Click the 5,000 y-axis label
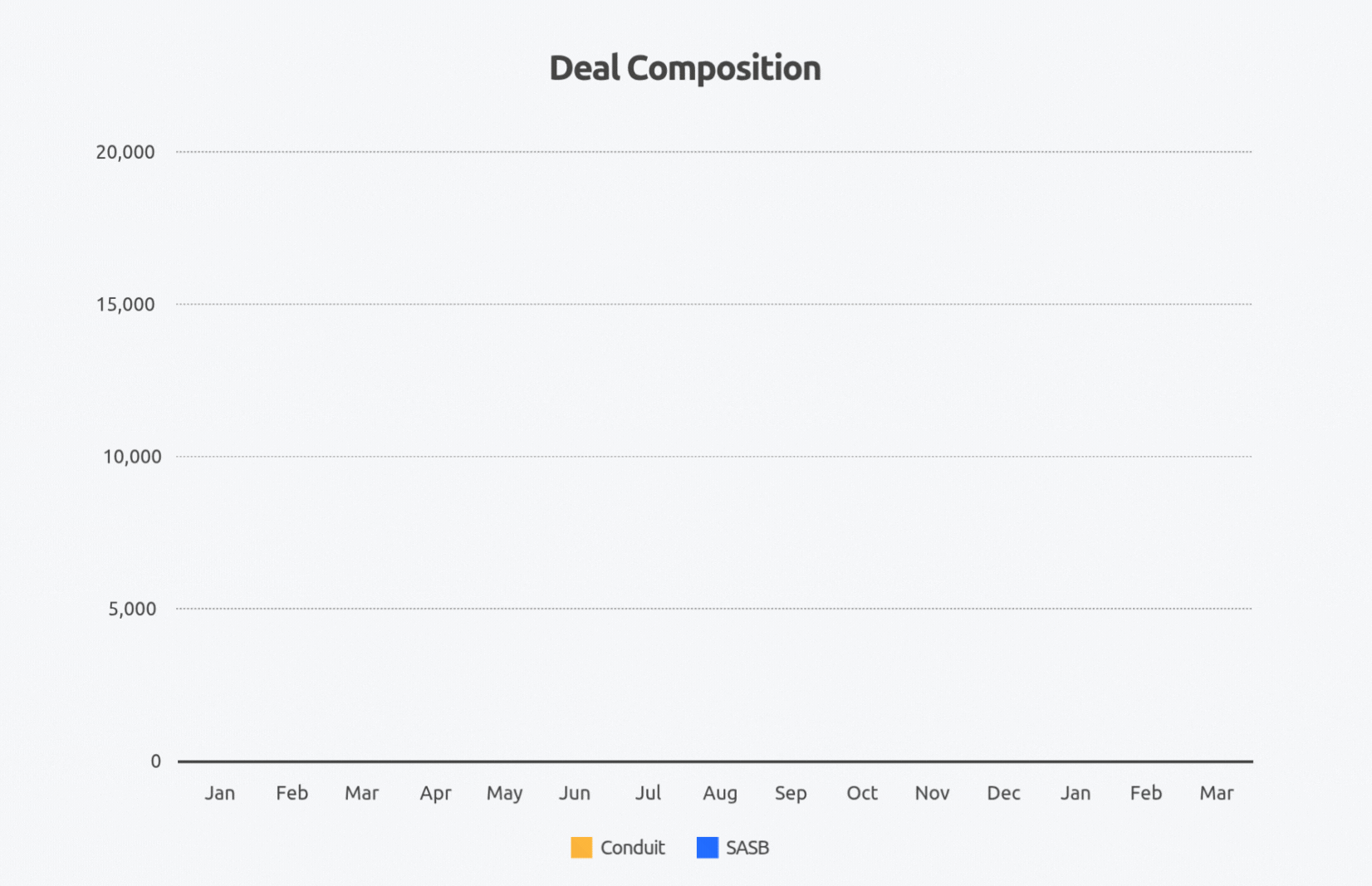 click(132, 609)
